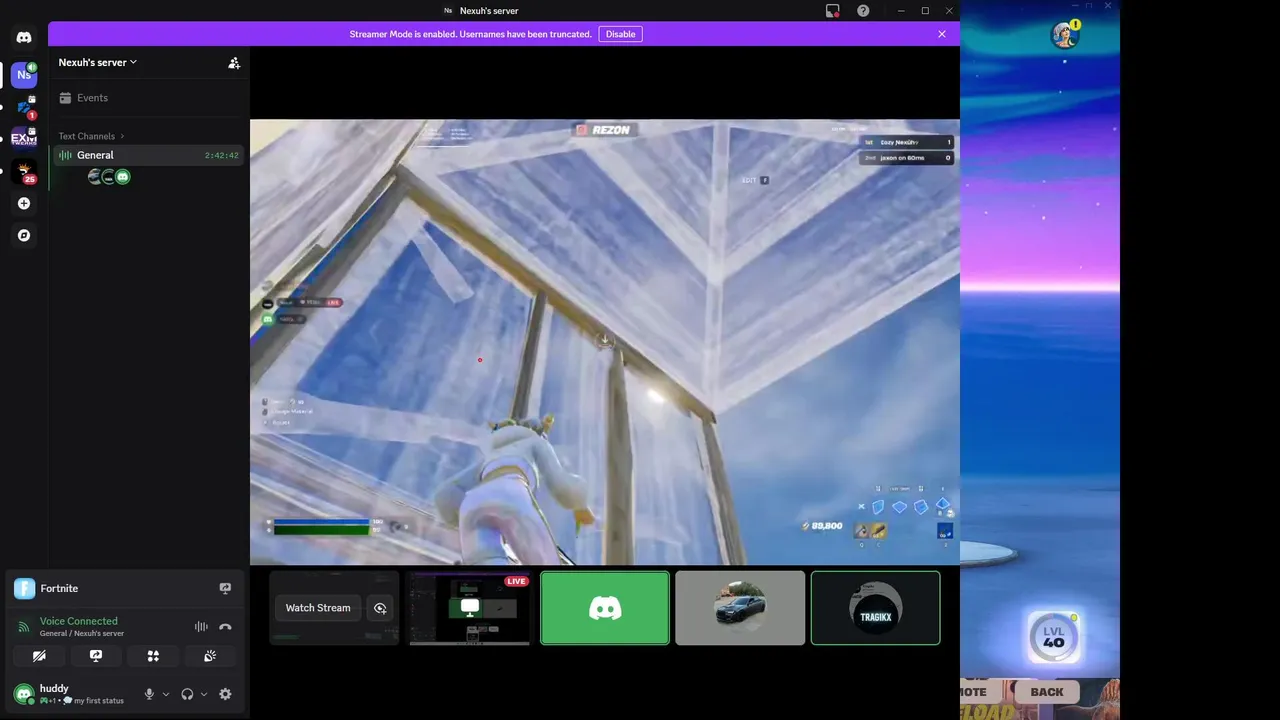Collapse the Text Channels category
1280x720 pixels.
[91, 136]
